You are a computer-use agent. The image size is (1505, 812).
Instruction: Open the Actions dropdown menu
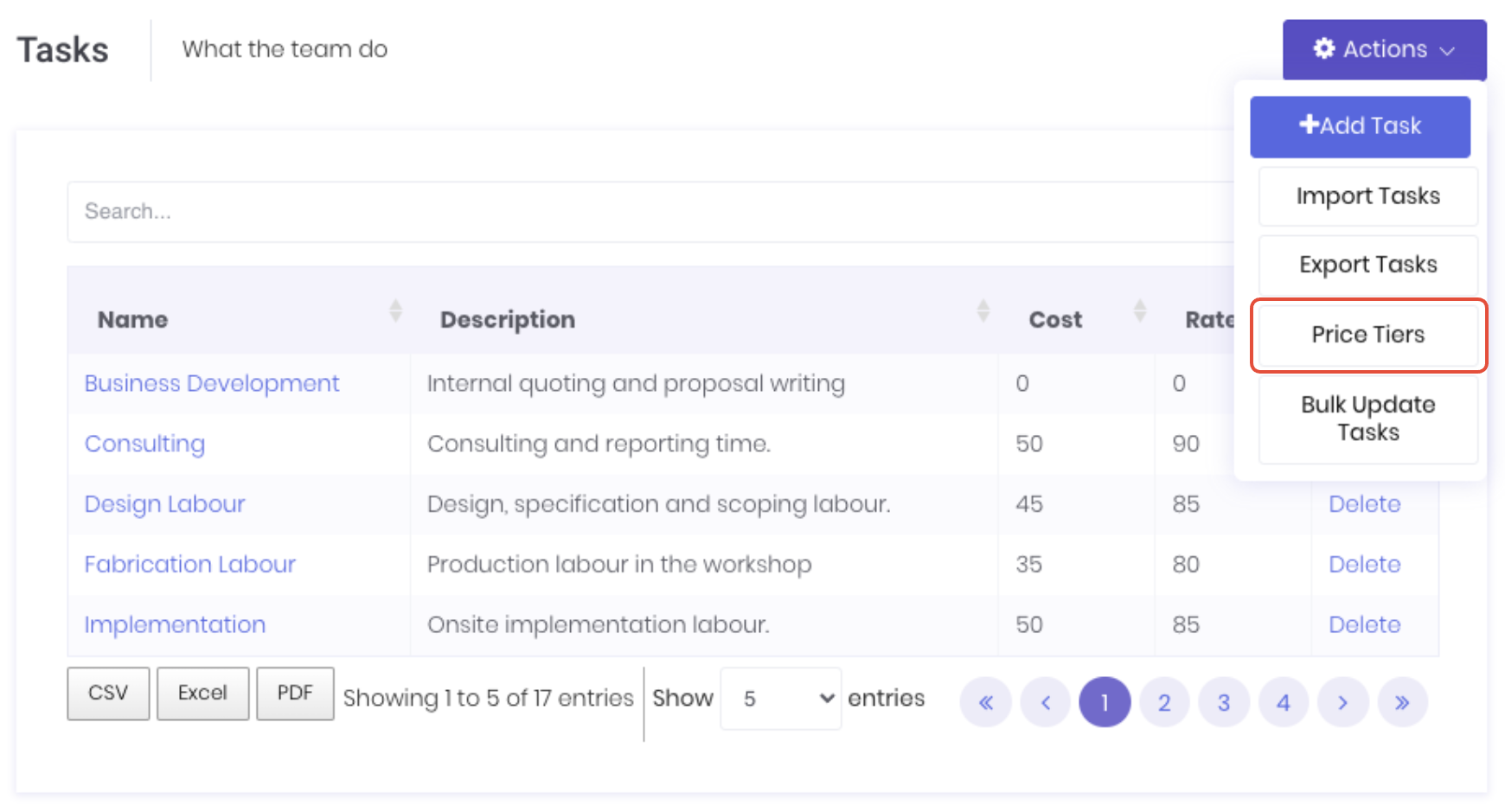pyautogui.click(x=1384, y=49)
